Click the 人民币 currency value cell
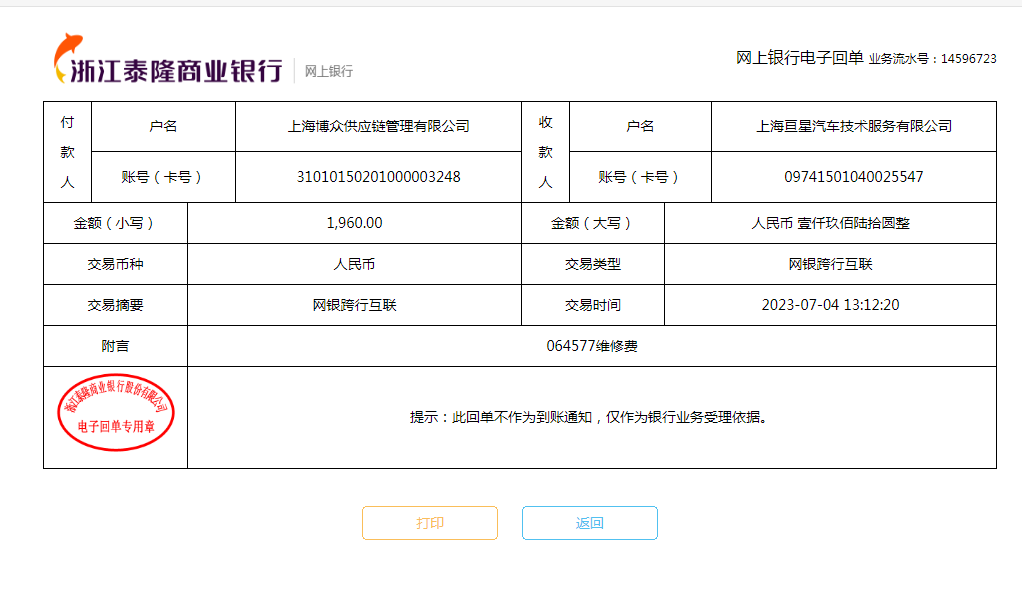 pyautogui.click(x=354, y=264)
